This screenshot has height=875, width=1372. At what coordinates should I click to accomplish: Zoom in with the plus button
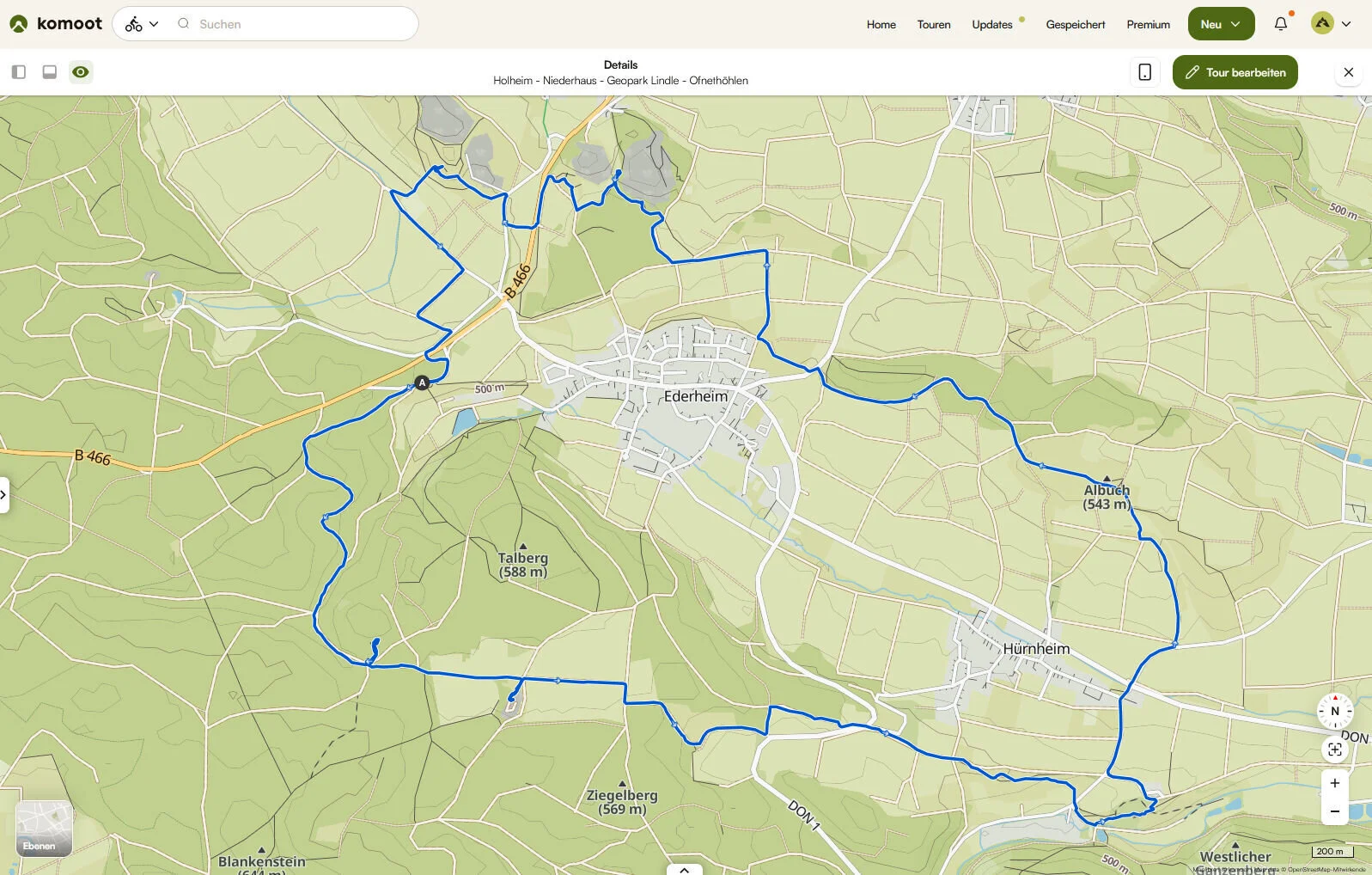pyautogui.click(x=1334, y=783)
